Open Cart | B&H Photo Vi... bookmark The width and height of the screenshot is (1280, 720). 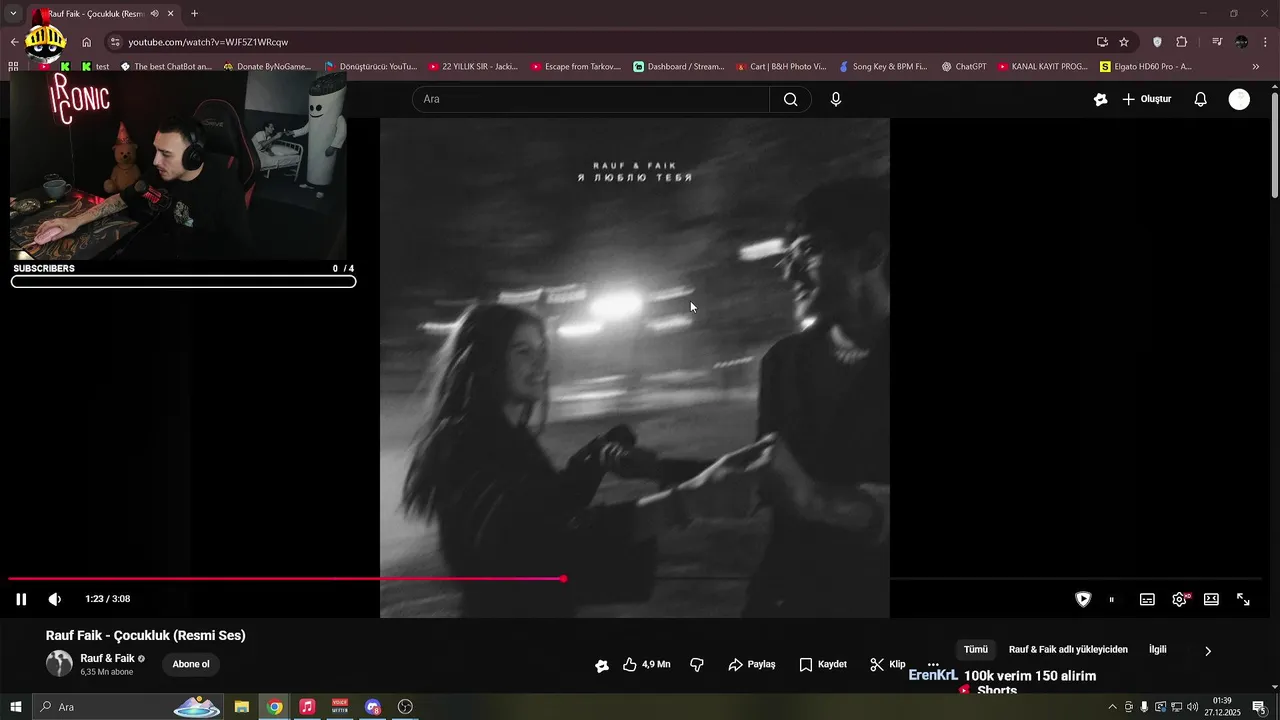click(x=781, y=67)
